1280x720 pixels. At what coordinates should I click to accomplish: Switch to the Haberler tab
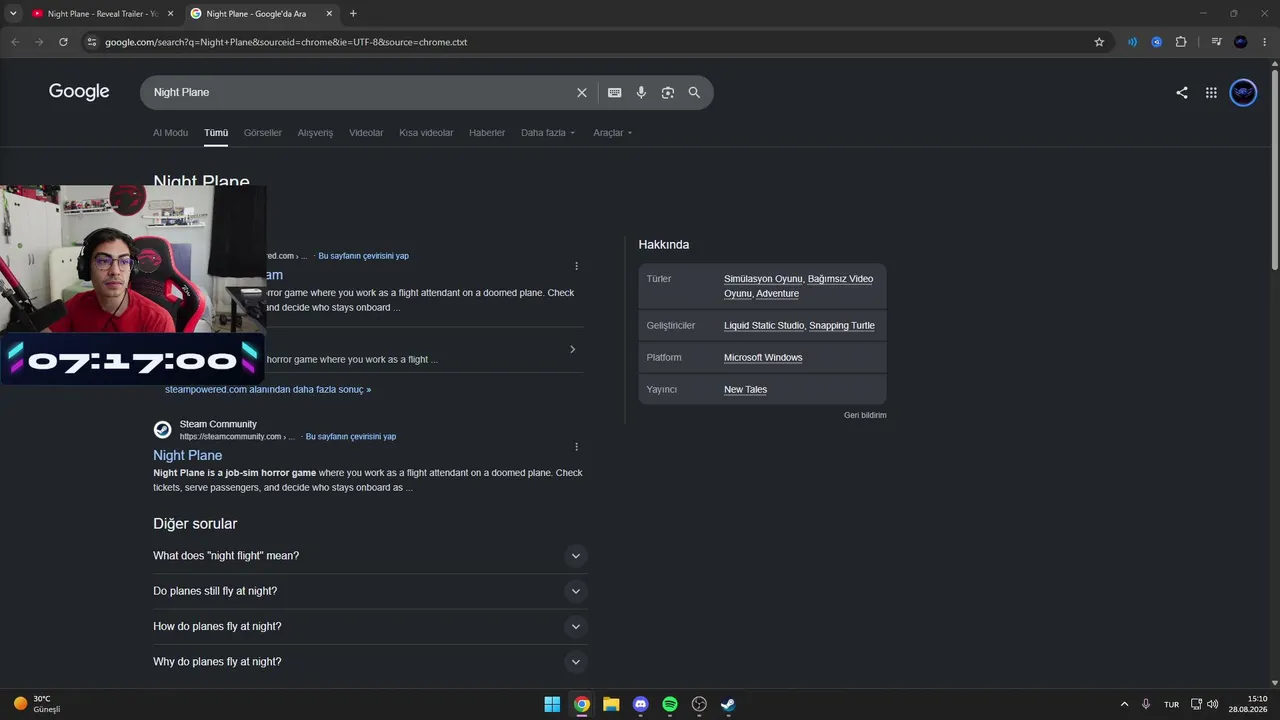coord(487,133)
